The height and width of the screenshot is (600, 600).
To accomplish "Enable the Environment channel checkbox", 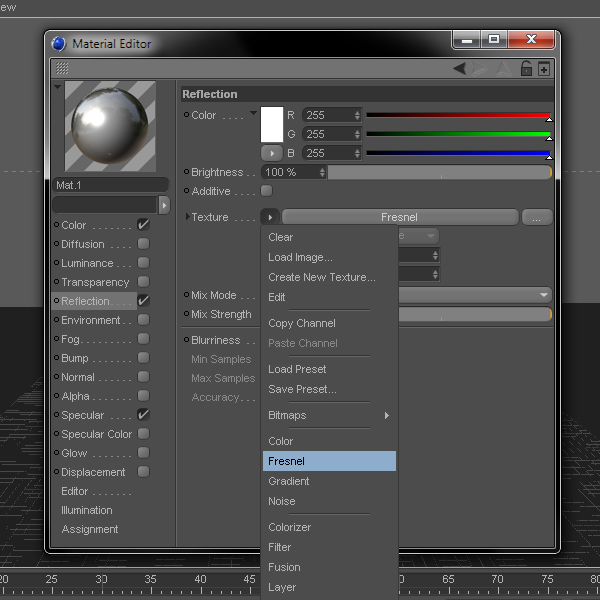I will click(143, 320).
